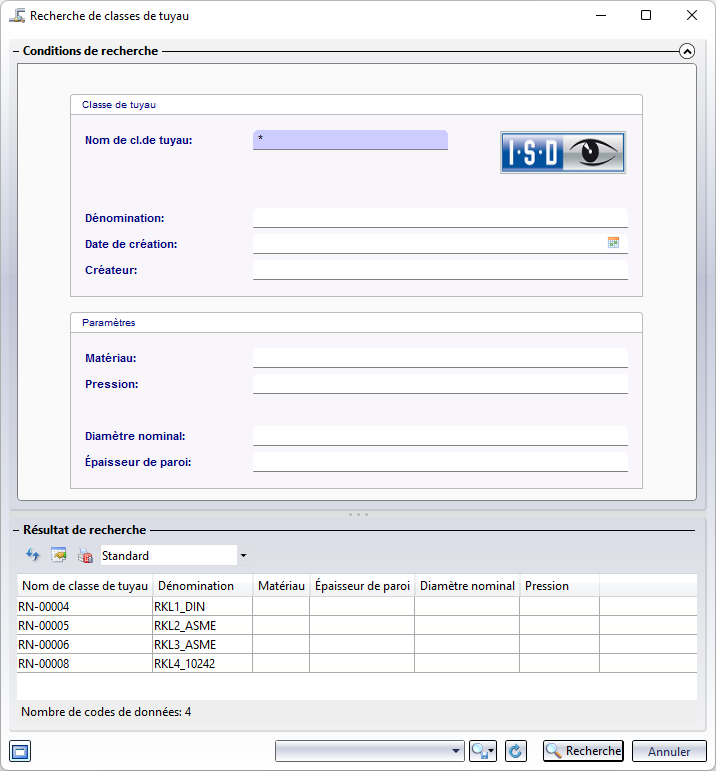Image resolution: width=716 pixels, height=771 pixels.
Task: Click the Nombre de codes de données status text
Action: coord(106,712)
